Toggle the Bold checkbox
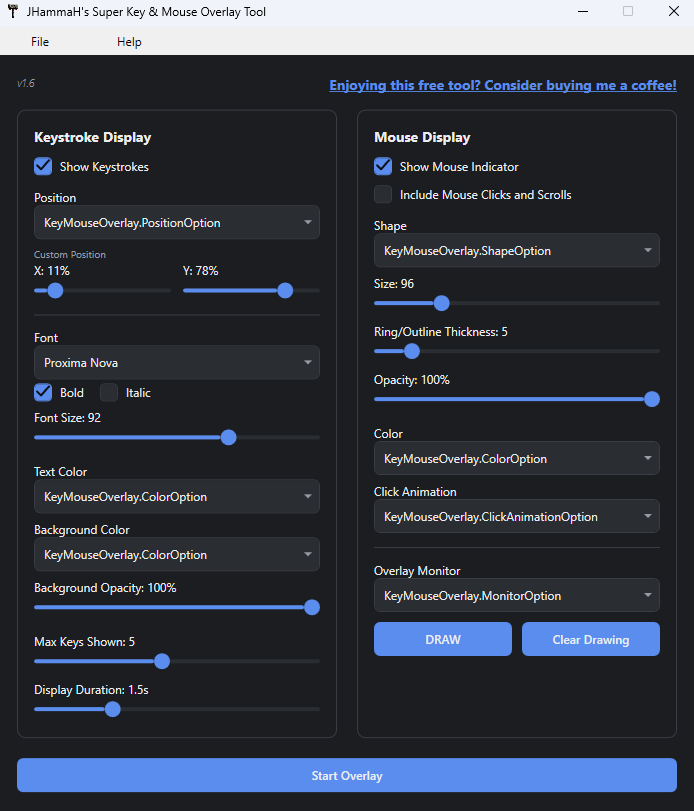This screenshot has height=811, width=694. coord(43,393)
